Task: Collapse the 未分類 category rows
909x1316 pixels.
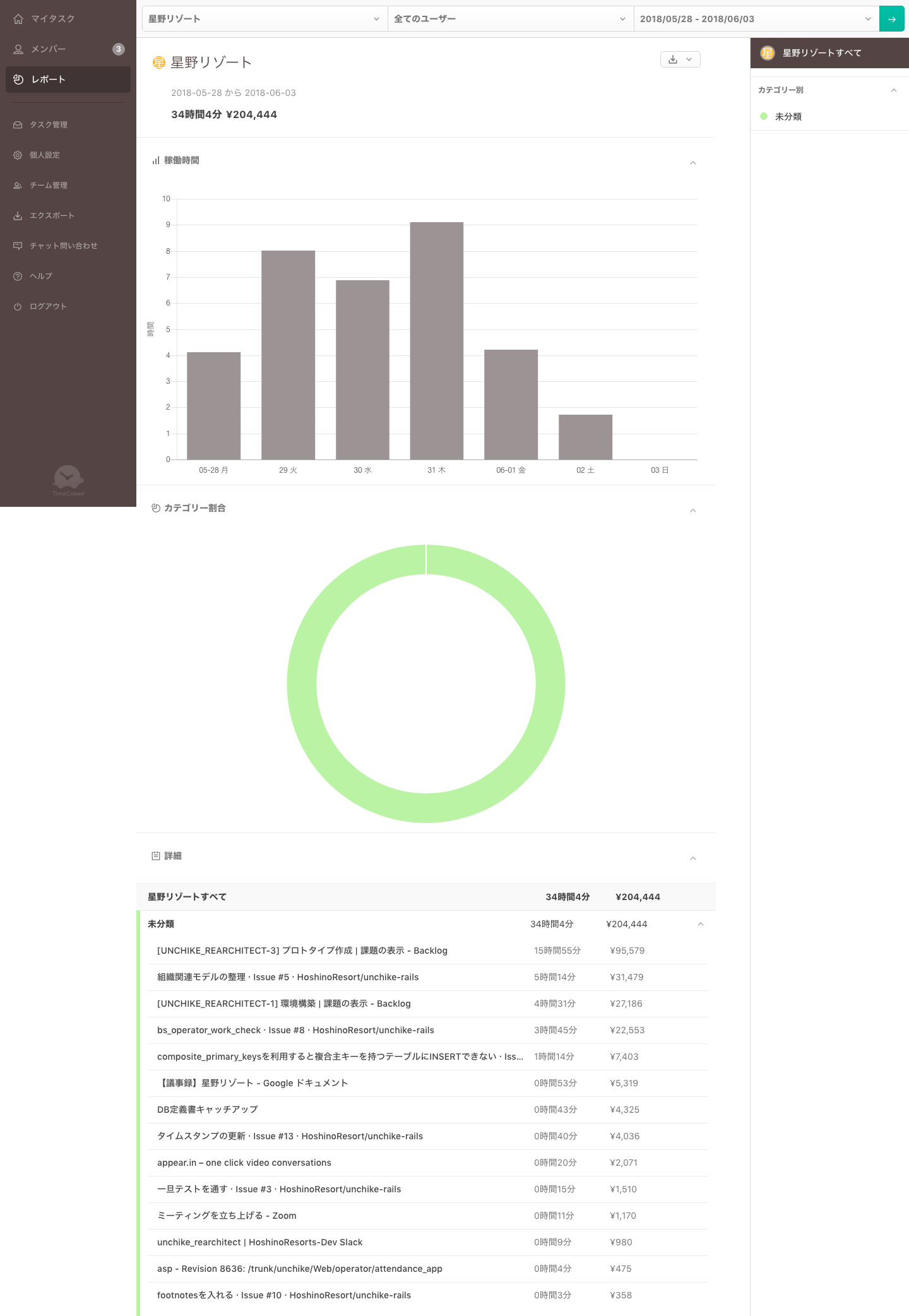Action: coord(701,924)
